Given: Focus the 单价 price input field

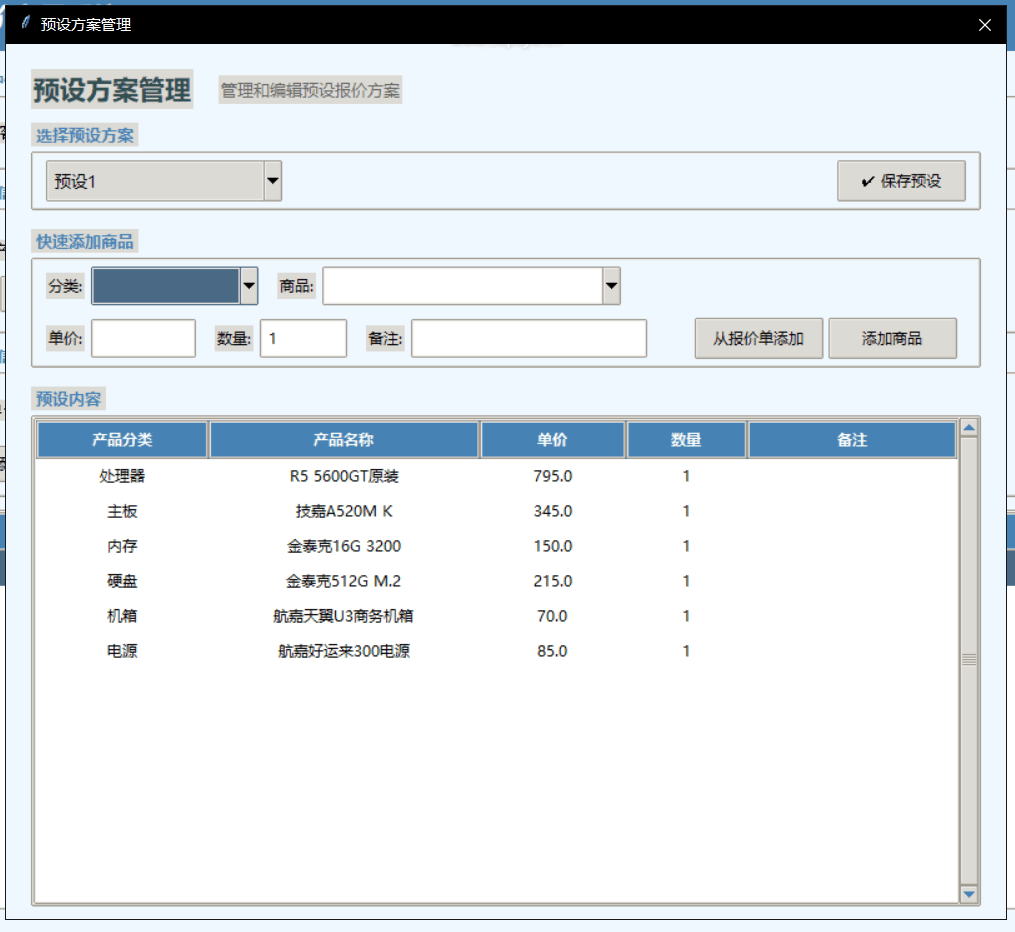Looking at the screenshot, I should 143,339.
